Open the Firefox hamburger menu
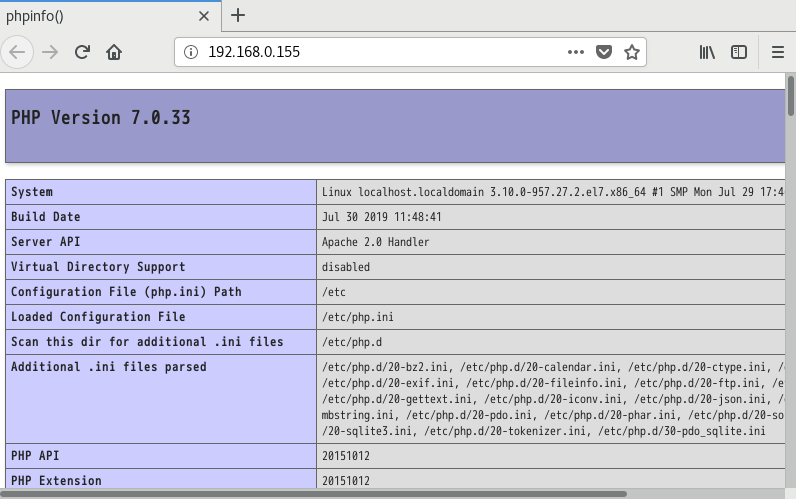 [x=778, y=52]
